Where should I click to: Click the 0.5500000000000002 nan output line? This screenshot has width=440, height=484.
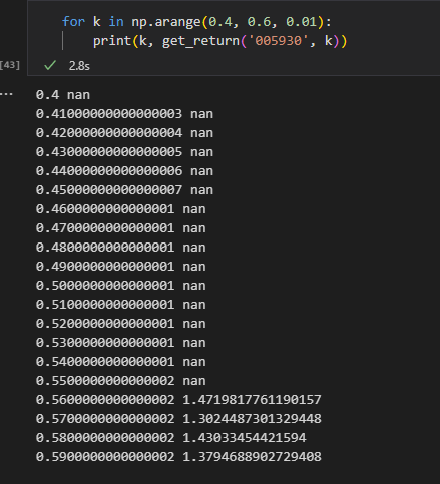click(x=120, y=381)
